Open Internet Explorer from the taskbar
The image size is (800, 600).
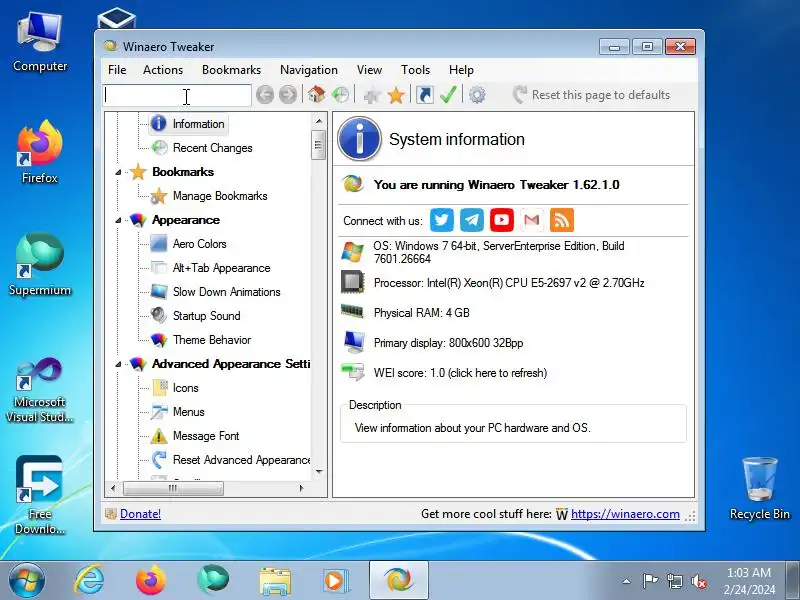click(x=89, y=580)
